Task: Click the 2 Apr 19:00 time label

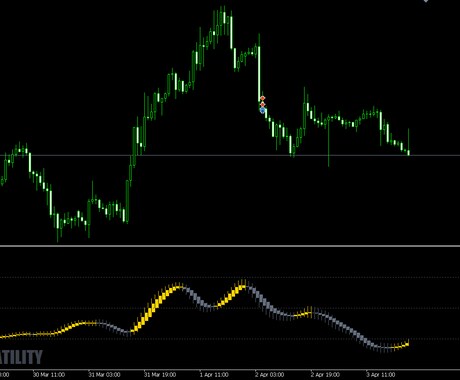Action: (x=325, y=375)
